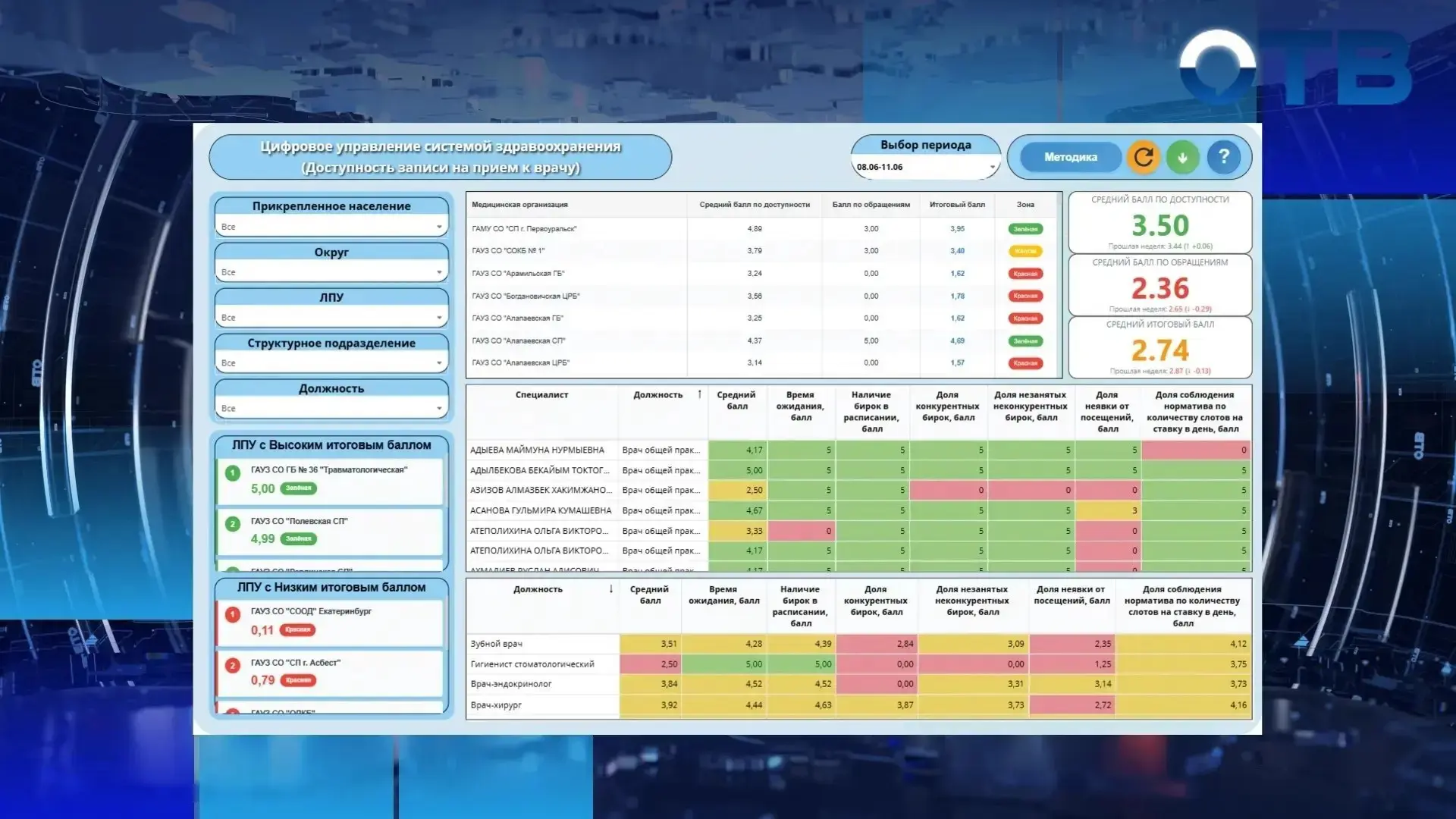Expand the Прикрепленное население dropdown

(331, 227)
